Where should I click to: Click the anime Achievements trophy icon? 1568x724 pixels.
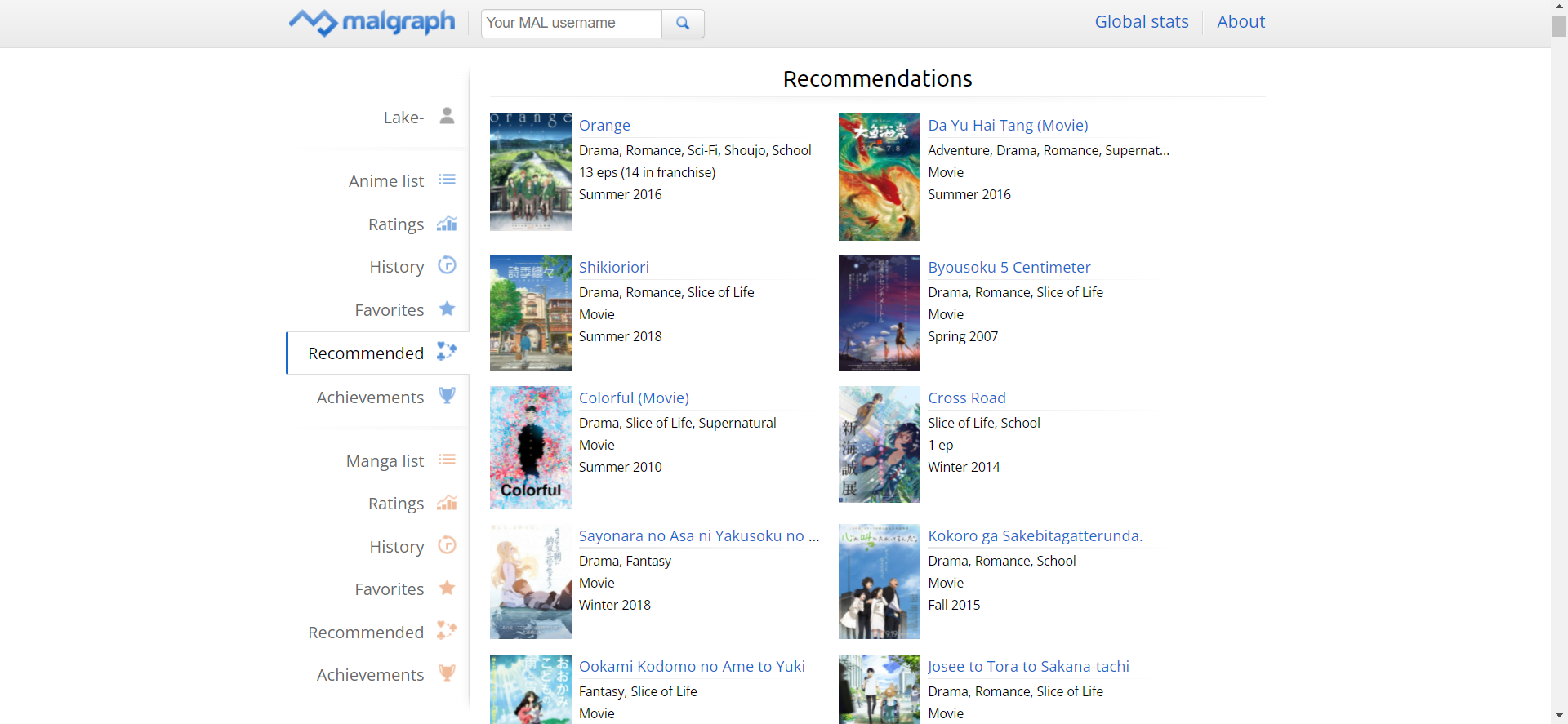(x=447, y=396)
